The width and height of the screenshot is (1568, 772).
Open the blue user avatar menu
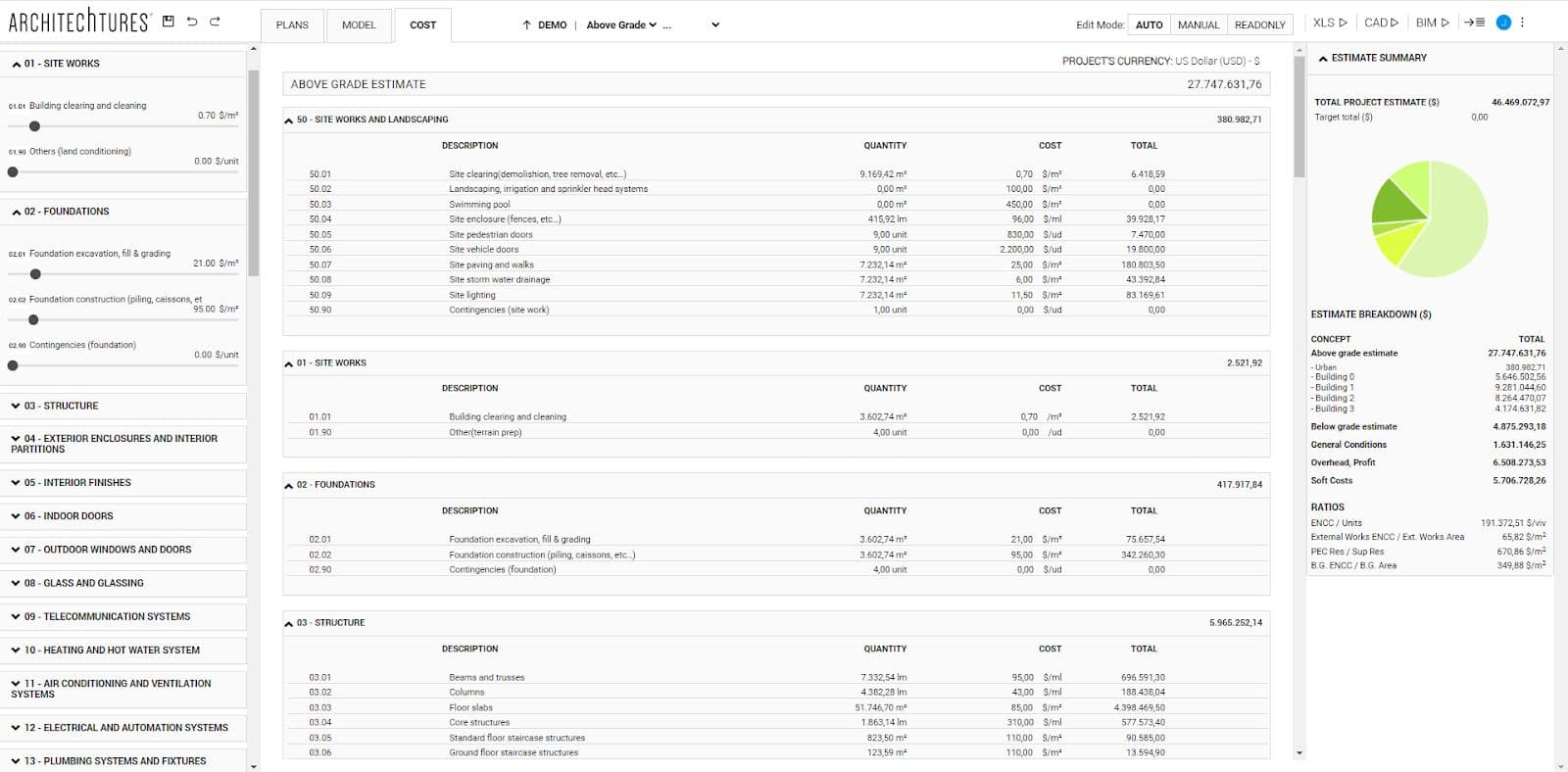click(x=1503, y=23)
